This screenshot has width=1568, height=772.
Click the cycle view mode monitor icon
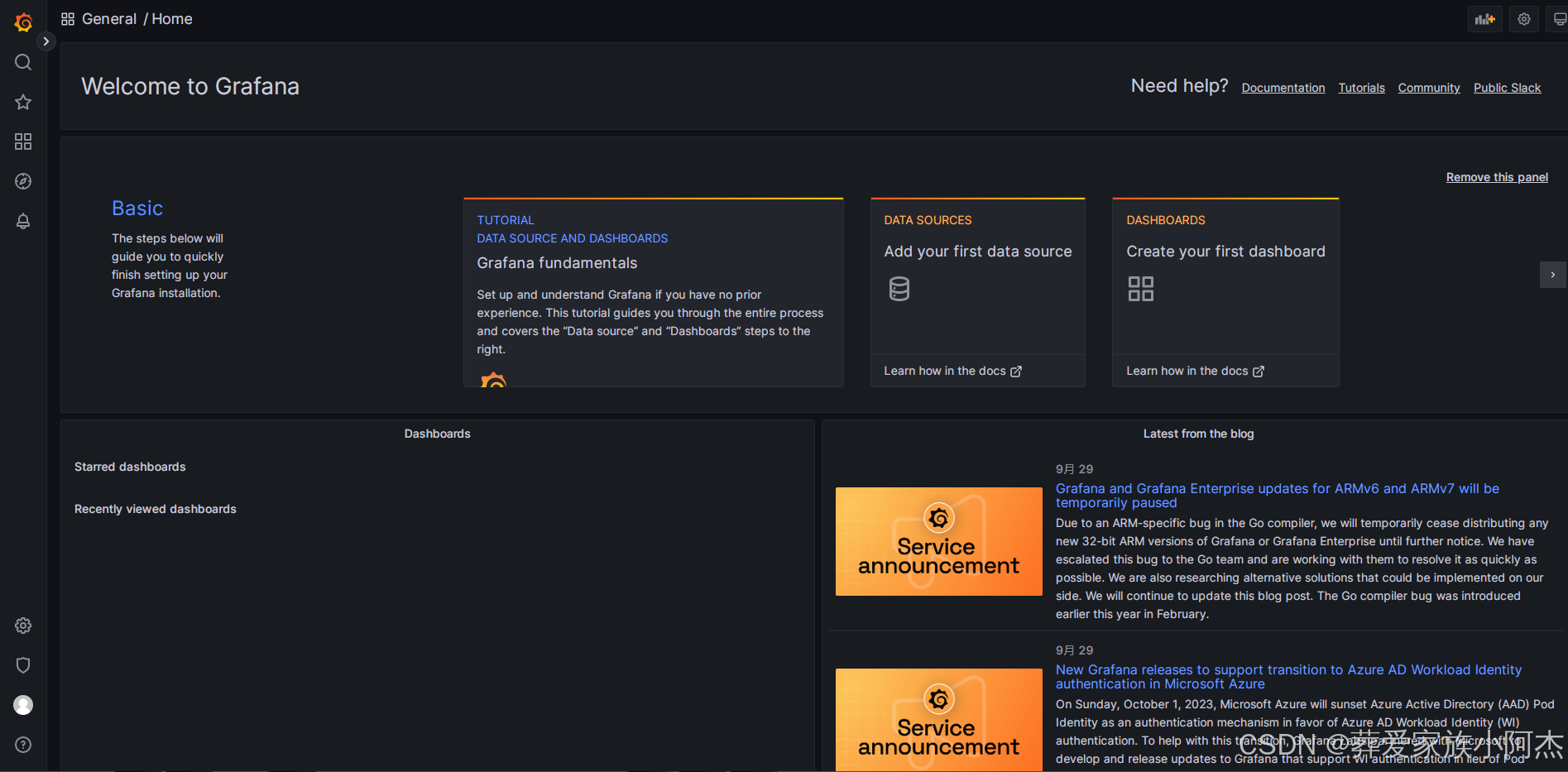pyautogui.click(x=1559, y=19)
